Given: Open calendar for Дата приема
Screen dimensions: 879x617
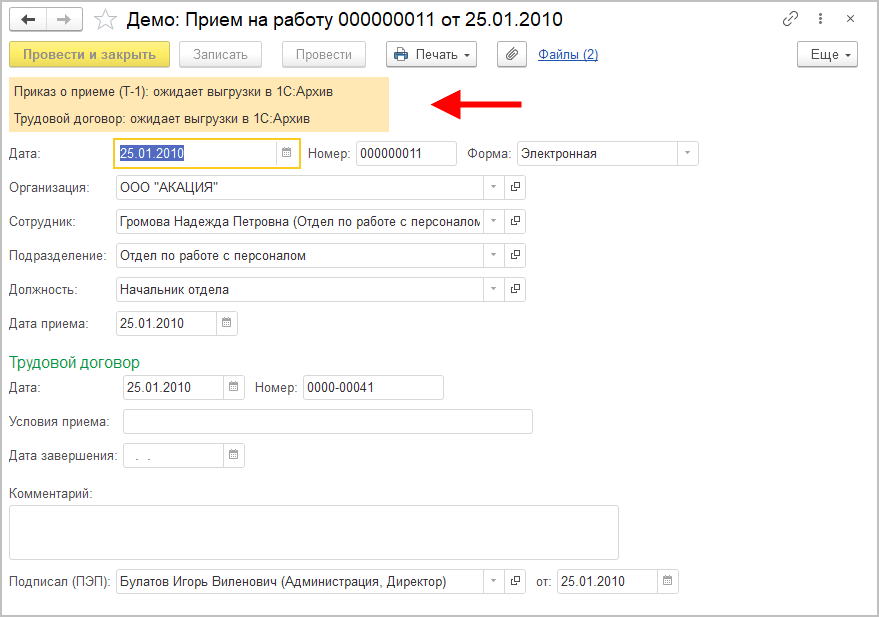Looking at the screenshot, I should coord(226,323).
